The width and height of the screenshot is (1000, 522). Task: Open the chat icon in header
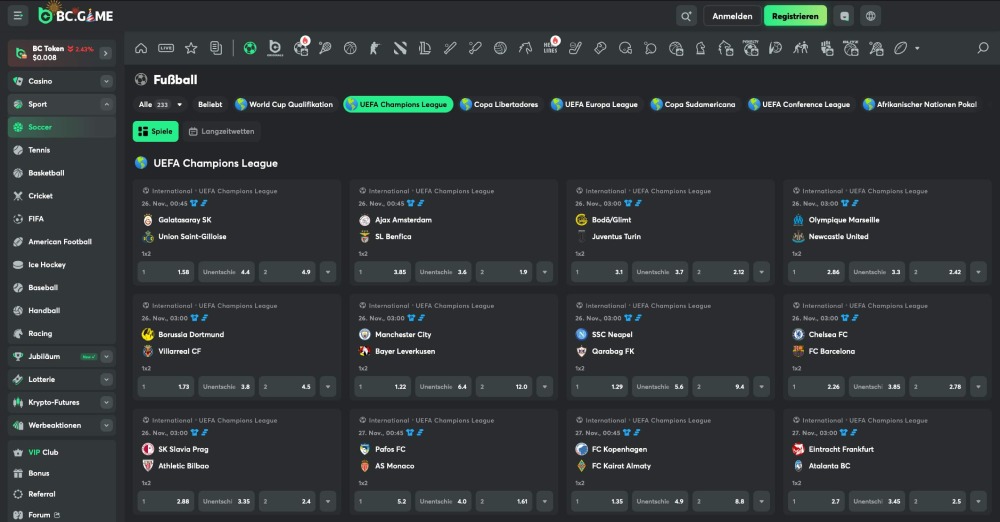845,16
